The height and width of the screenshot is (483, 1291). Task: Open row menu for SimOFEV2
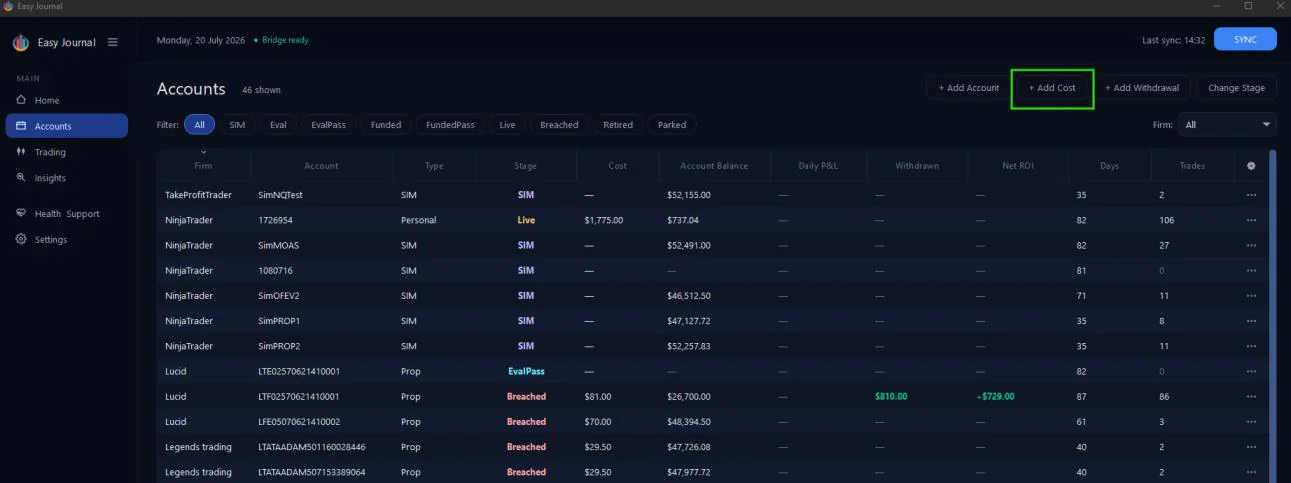(1251, 296)
